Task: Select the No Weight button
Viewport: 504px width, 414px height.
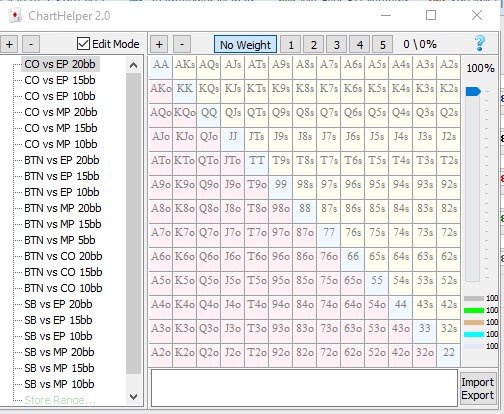Action: point(245,44)
